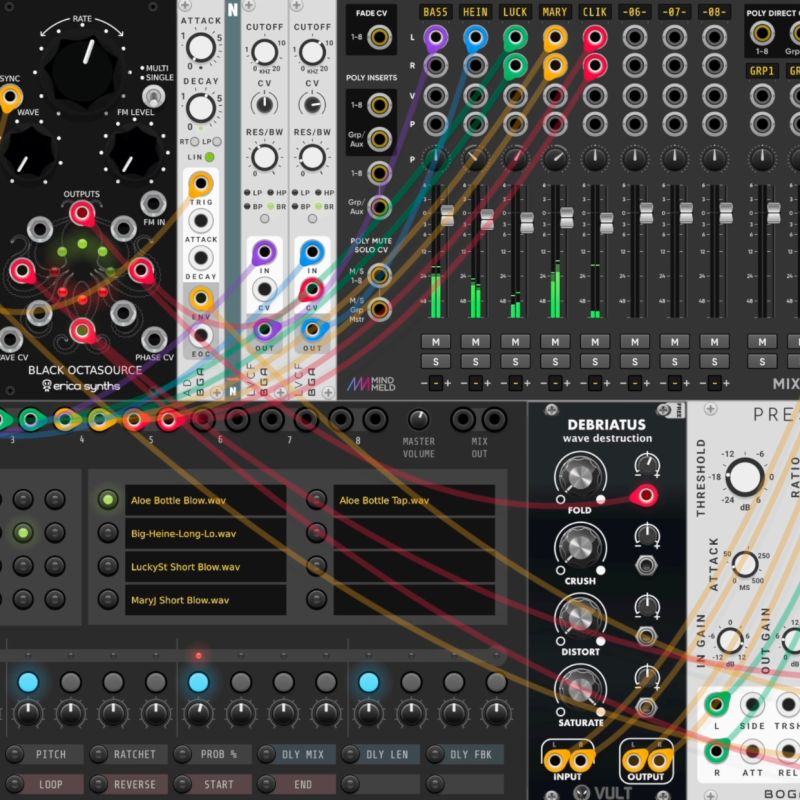
Task: Click the MASTER VOLUME knob on sampler
Action: (x=418, y=419)
